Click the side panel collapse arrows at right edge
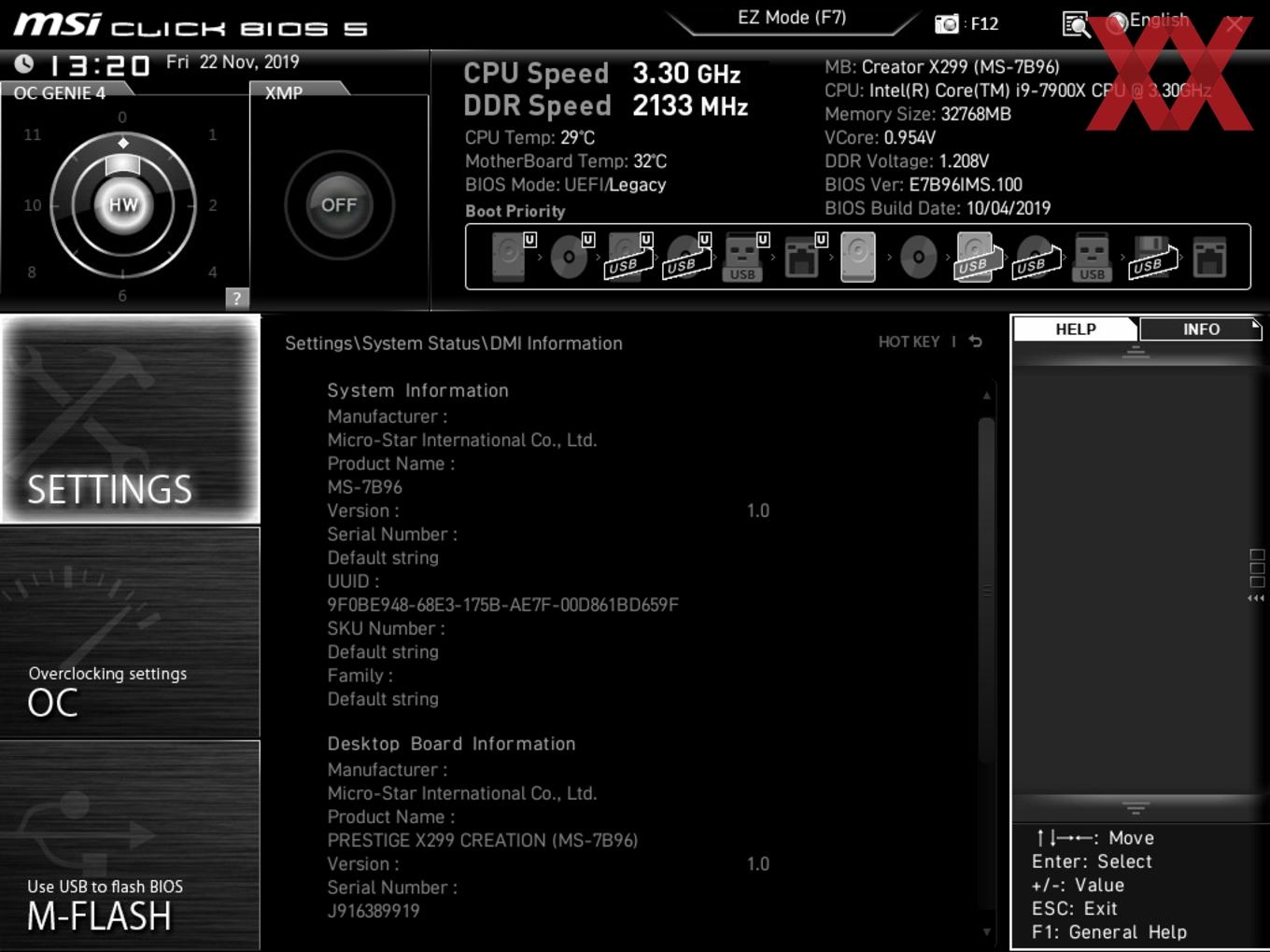 1256,598
